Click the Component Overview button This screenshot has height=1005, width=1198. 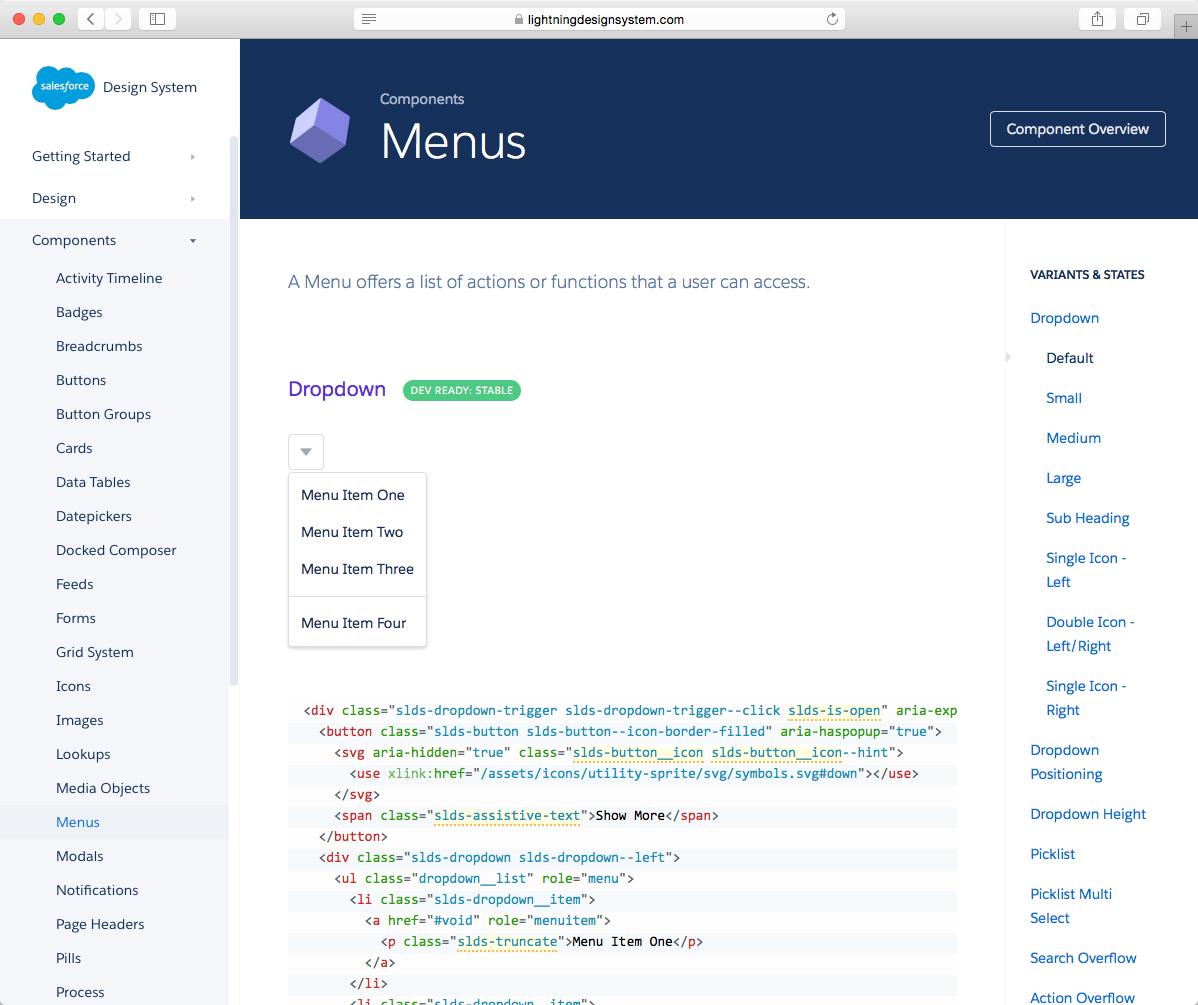[1077, 129]
